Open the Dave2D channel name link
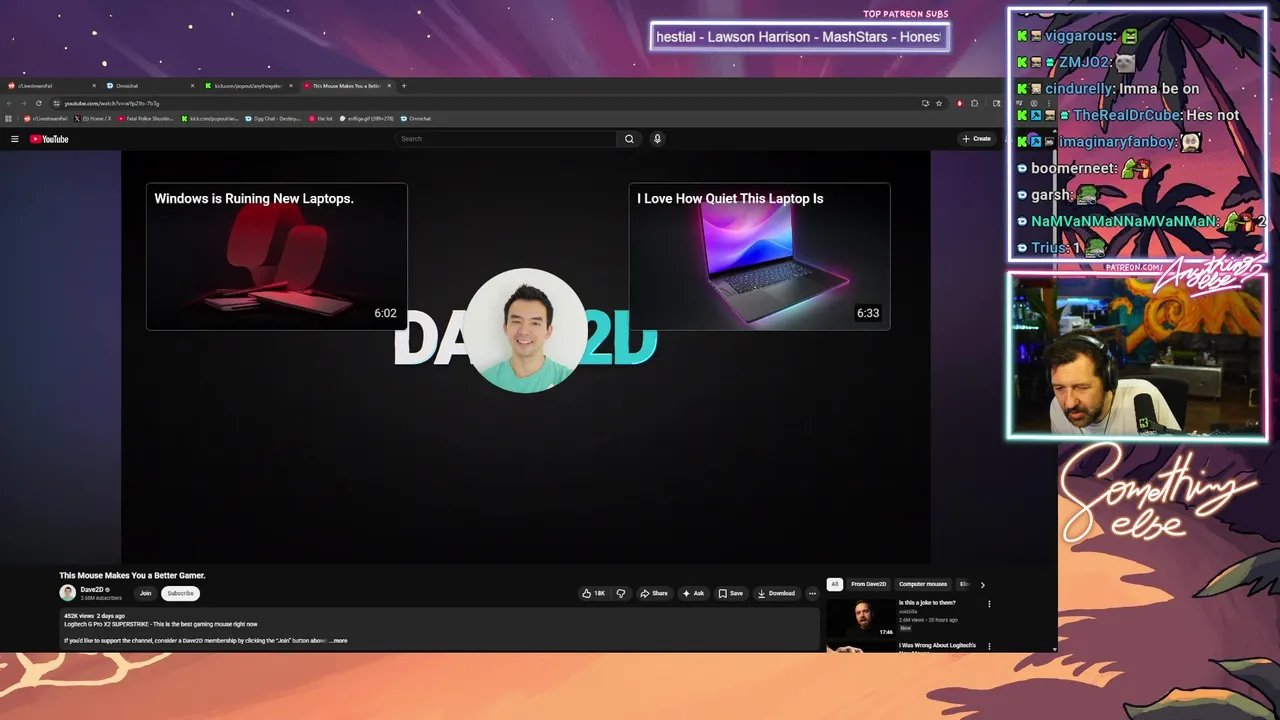 [x=92, y=590]
